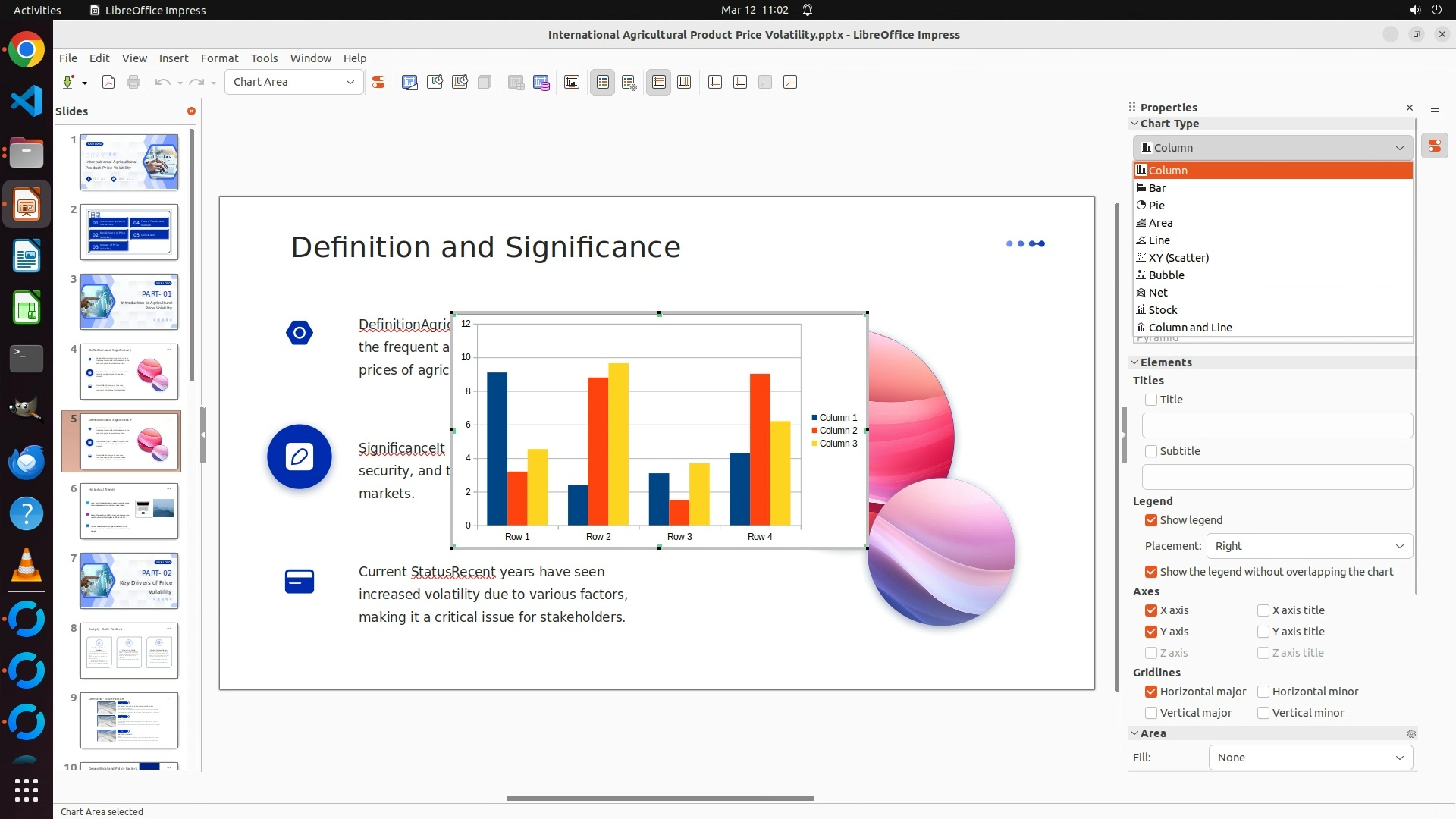Toggle Horizontal Grids toolbar icon
This screenshot has height=819, width=1456.
[659, 82]
